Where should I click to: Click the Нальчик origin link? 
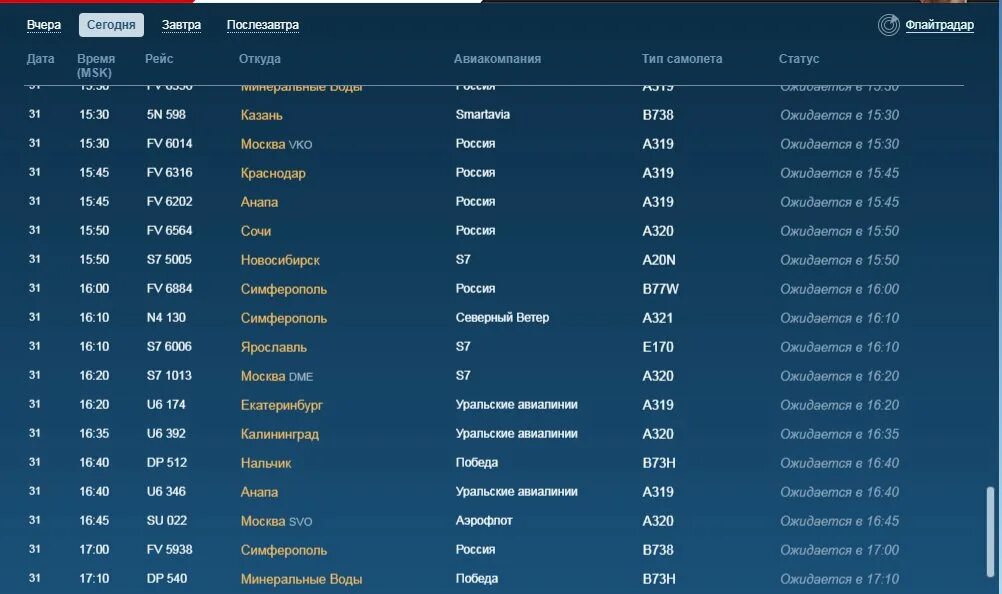[266, 463]
